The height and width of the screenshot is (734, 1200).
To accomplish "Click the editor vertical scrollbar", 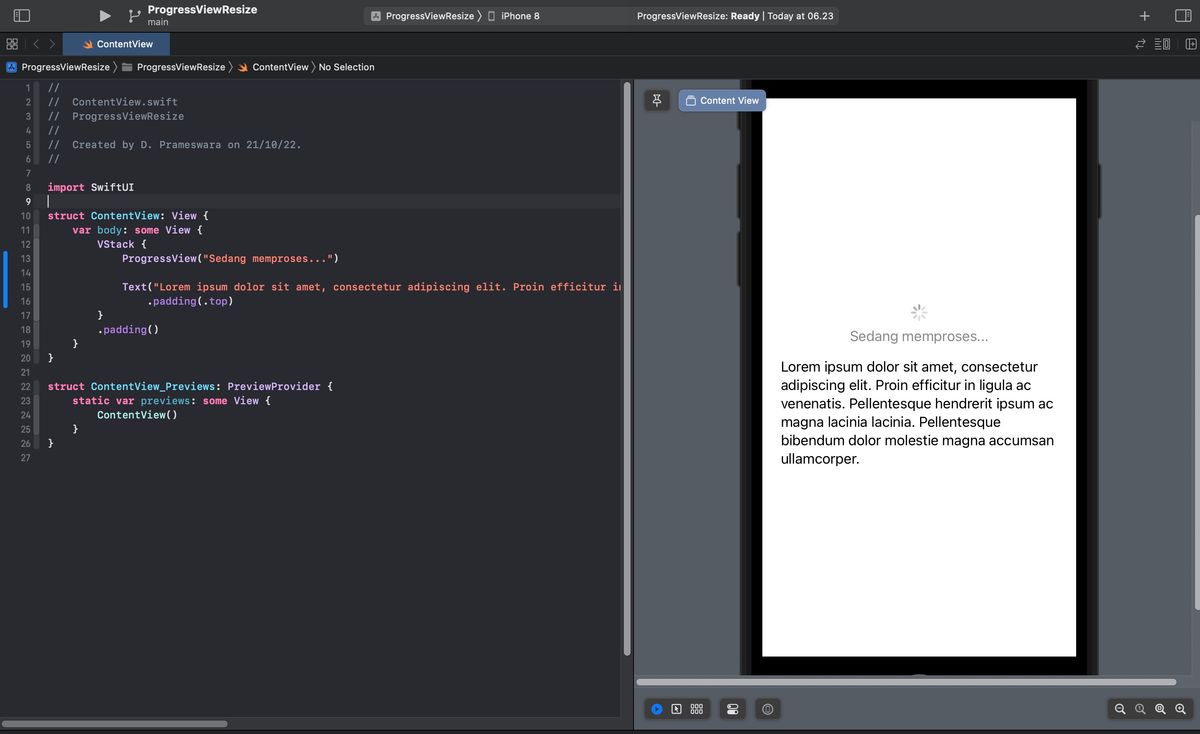I will coord(627,367).
